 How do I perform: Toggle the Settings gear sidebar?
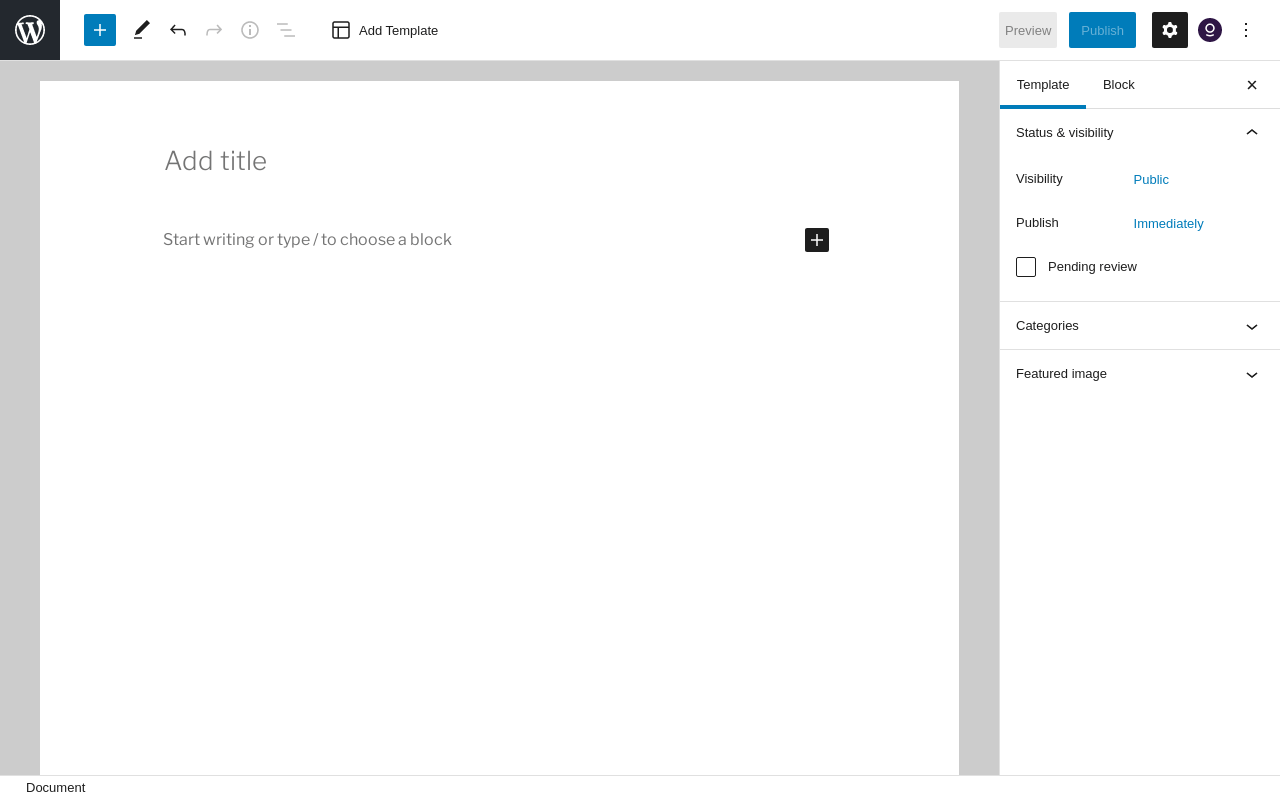(x=1170, y=30)
